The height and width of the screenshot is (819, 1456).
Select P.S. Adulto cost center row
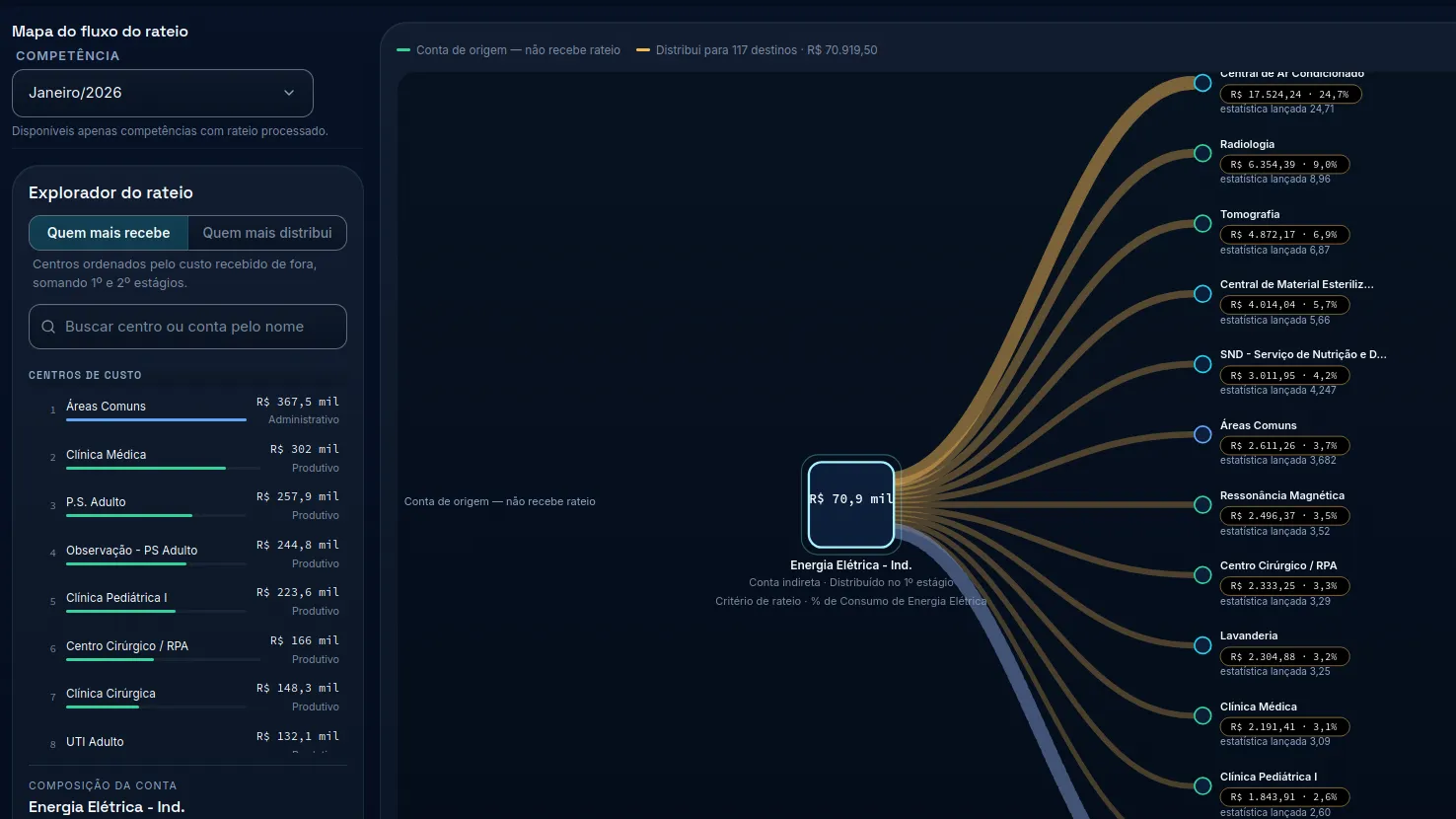pos(187,505)
